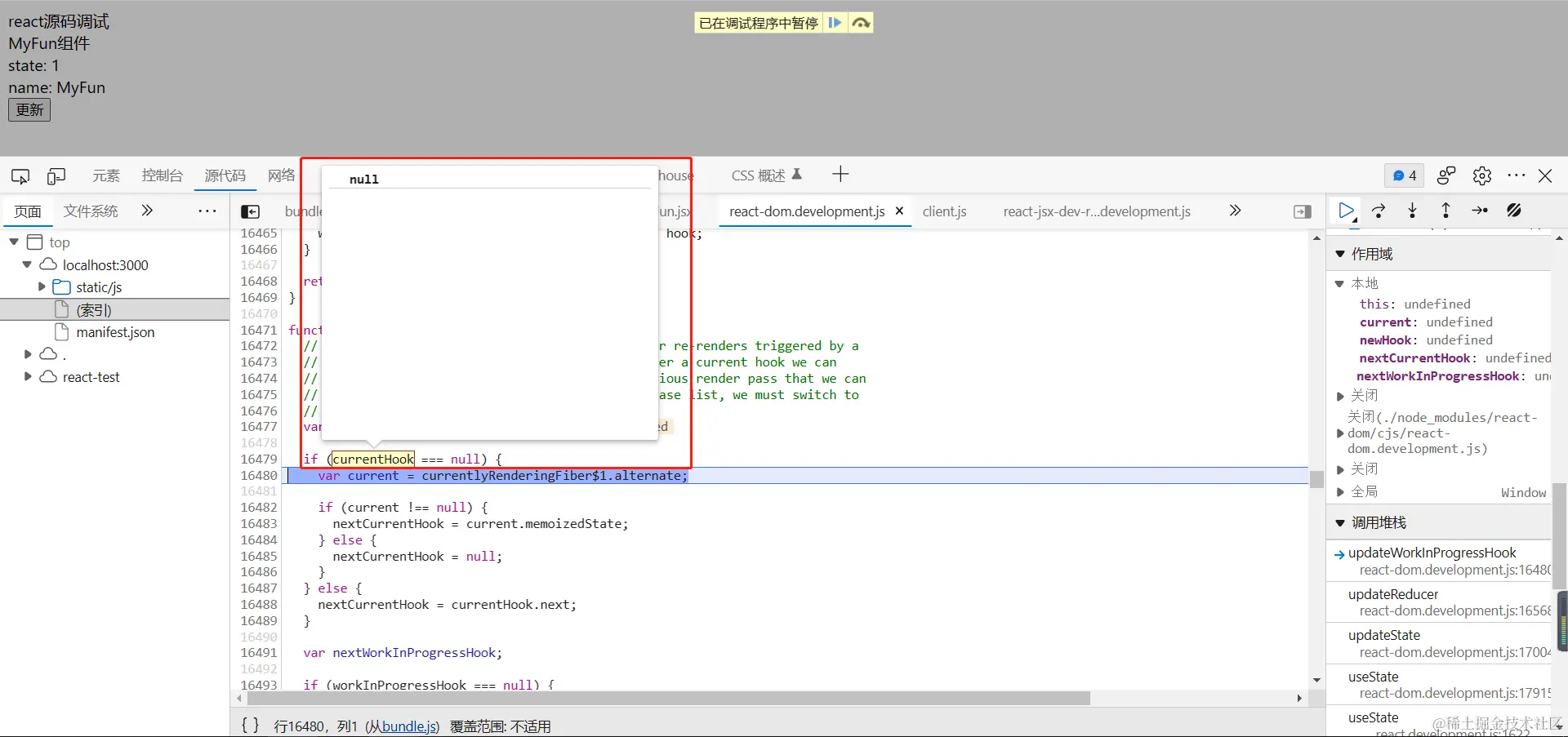The width and height of the screenshot is (1568, 737).
Task: Open navigator three-dot menu
Action: pyautogui.click(x=207, y=211)
